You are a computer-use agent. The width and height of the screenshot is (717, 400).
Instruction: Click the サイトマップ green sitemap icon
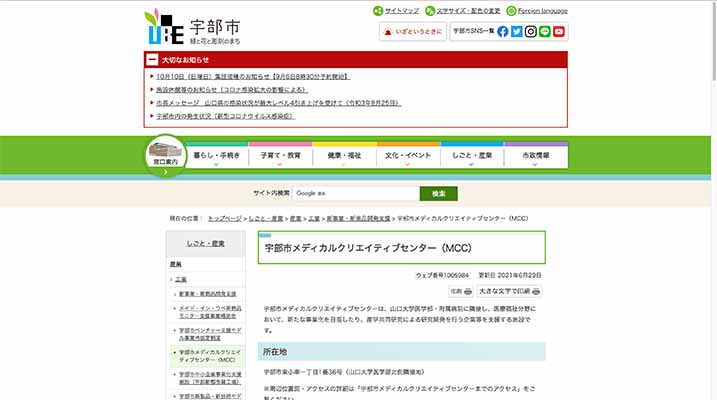click(378, 11)
